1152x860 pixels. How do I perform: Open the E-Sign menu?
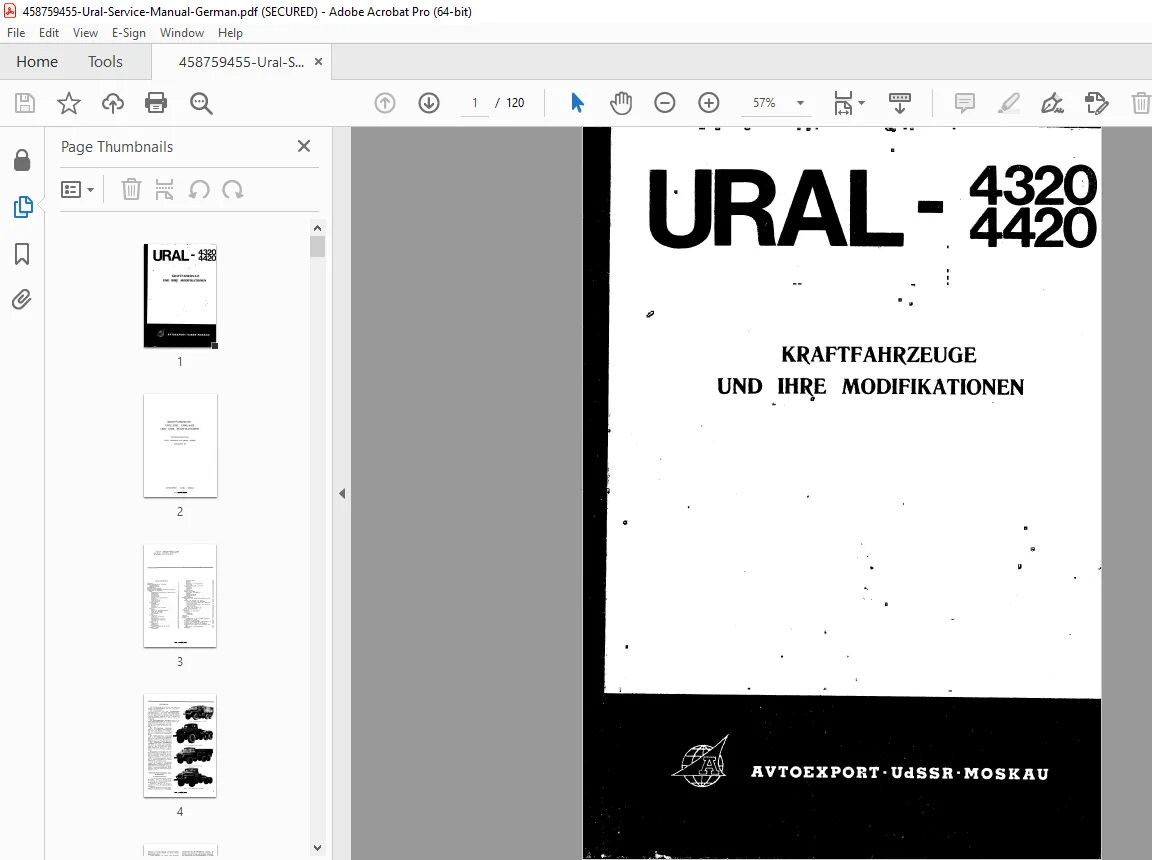[129, 33]
